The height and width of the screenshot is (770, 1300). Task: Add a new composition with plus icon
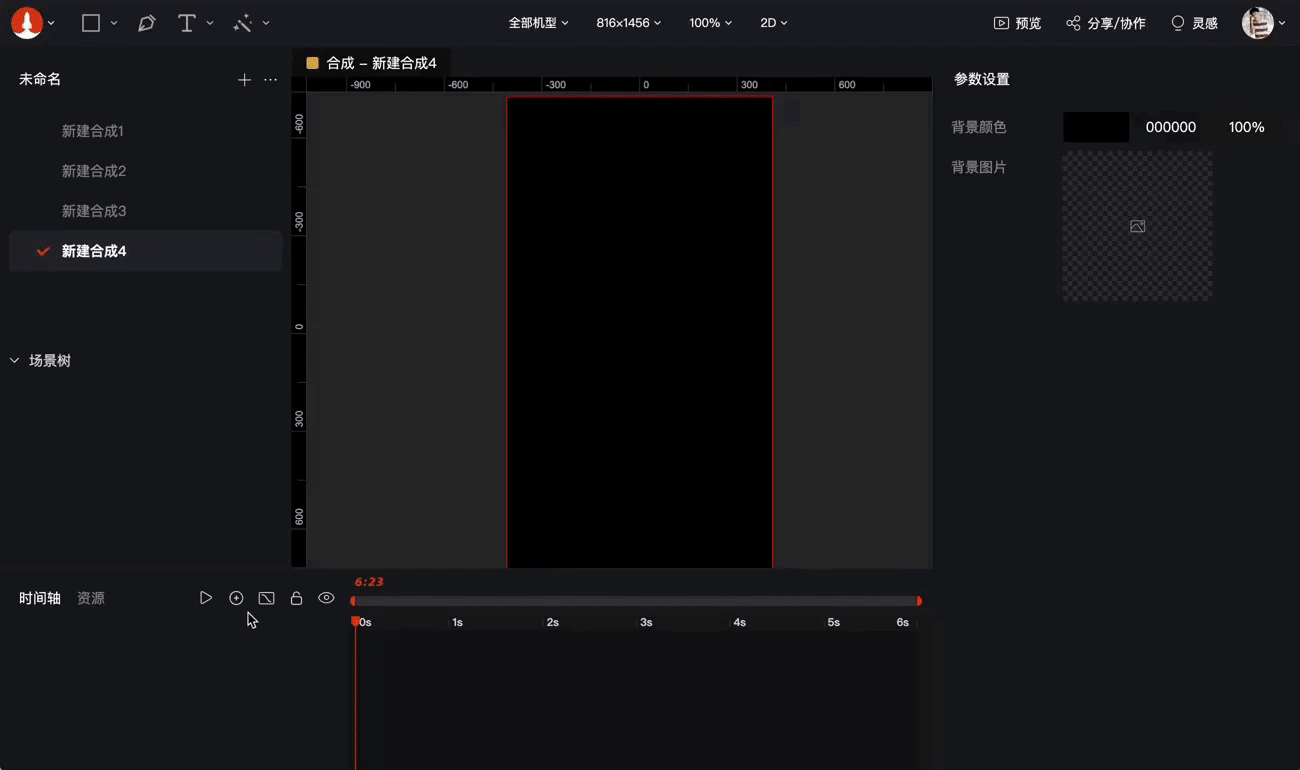pos(244,80)
